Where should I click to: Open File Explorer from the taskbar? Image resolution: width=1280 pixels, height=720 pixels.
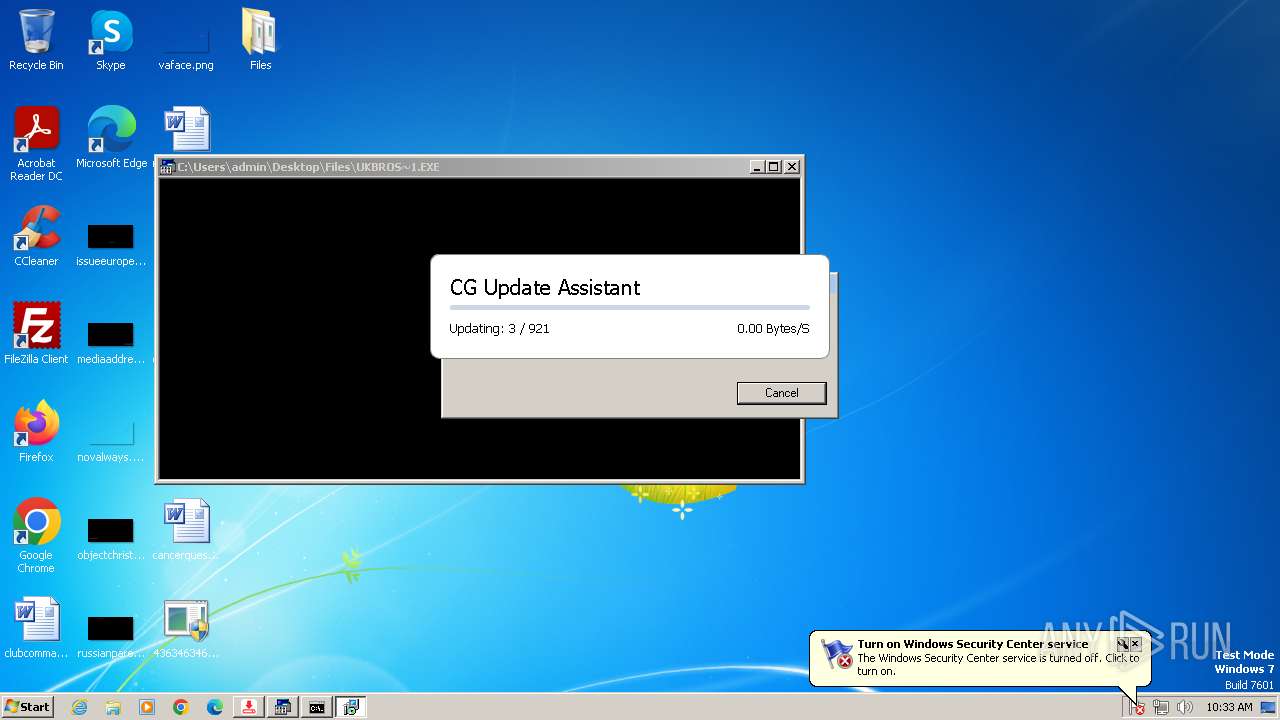click(113, 707)
